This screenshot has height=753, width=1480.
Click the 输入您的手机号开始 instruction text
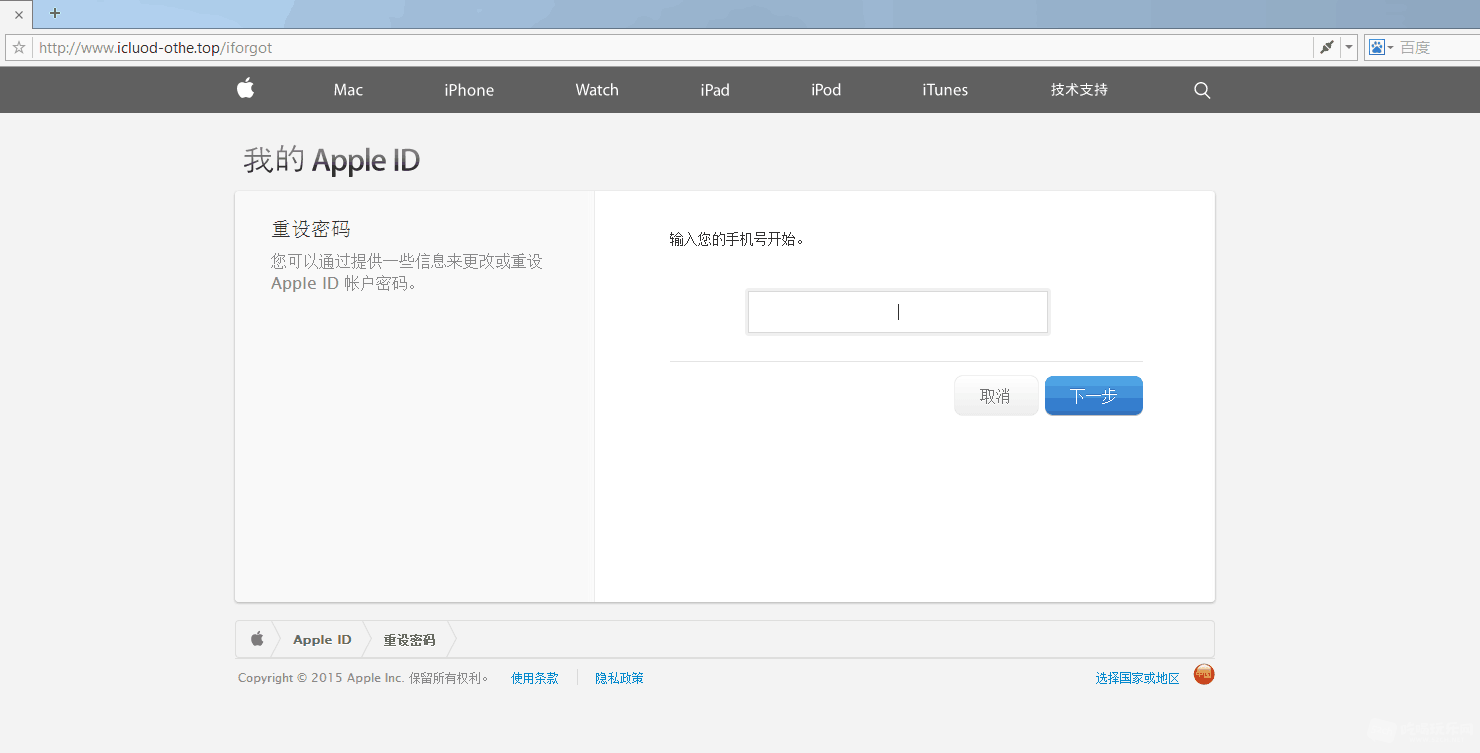(737, 239)
